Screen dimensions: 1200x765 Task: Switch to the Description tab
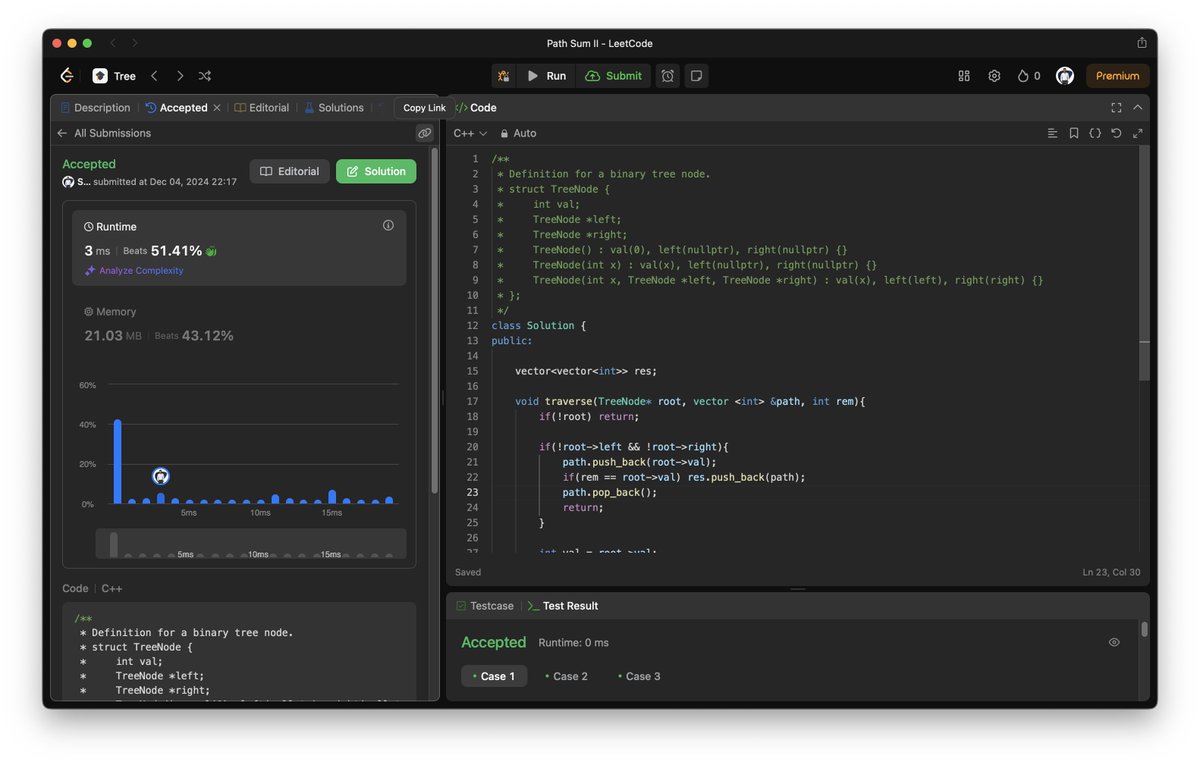coord(95,108)
